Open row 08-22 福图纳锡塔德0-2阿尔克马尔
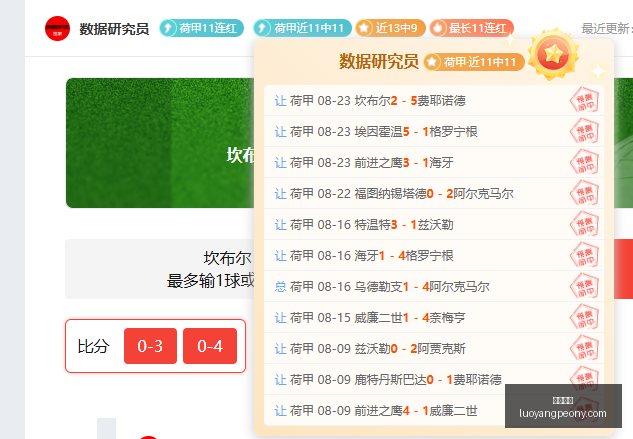Viewport: 633px width, 439px height. pos(434,193)
